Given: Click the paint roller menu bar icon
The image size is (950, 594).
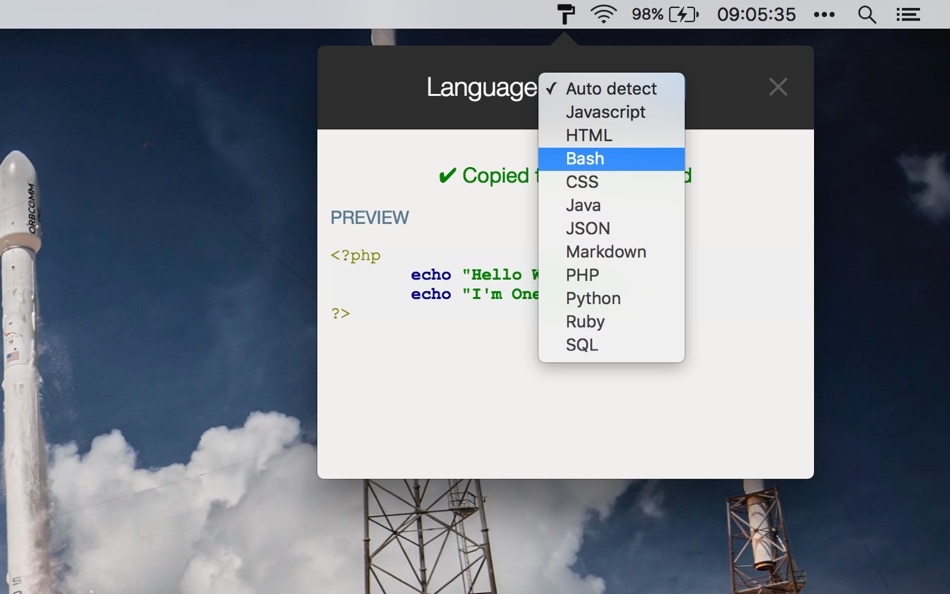Looking at the screenshot, I should pyautogui.click(x=565, y=14).
